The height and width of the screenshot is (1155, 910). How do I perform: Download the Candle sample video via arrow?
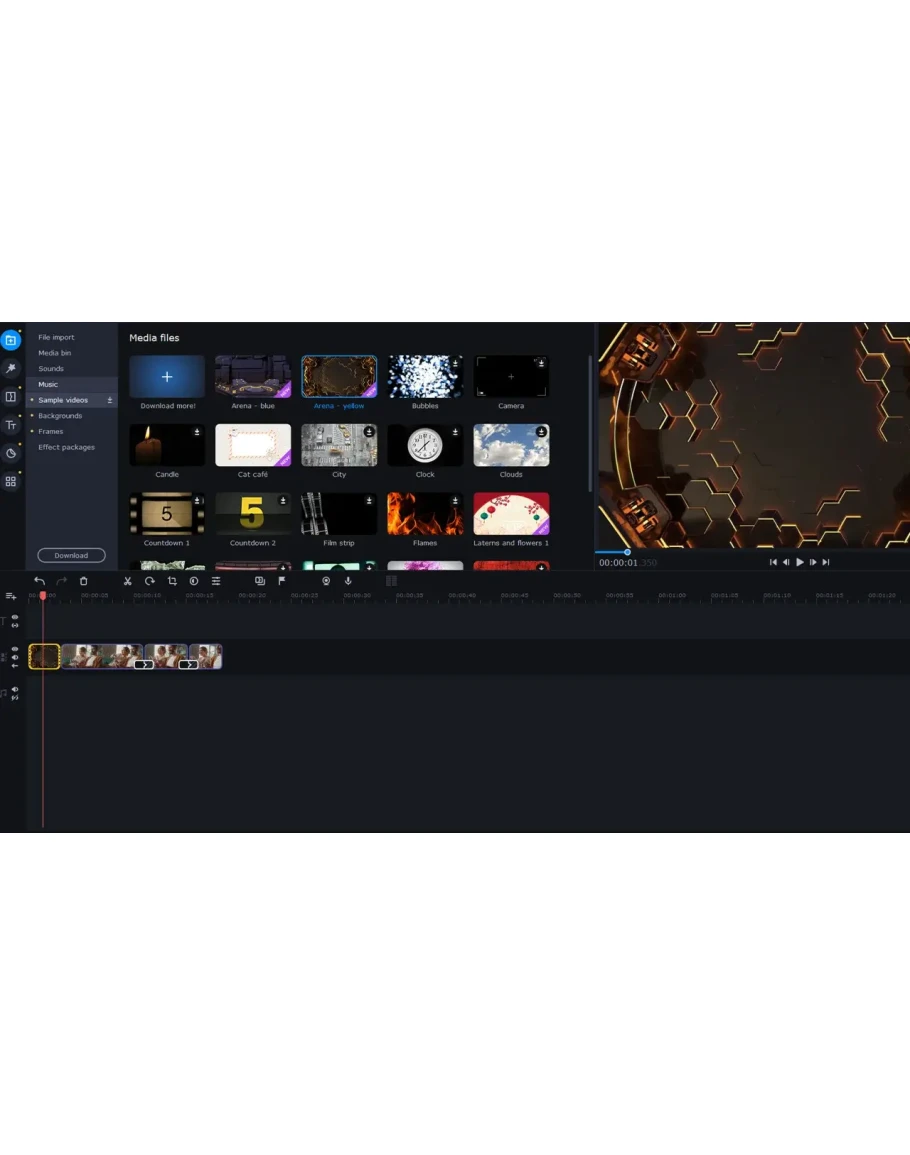[x=197, y=432]
